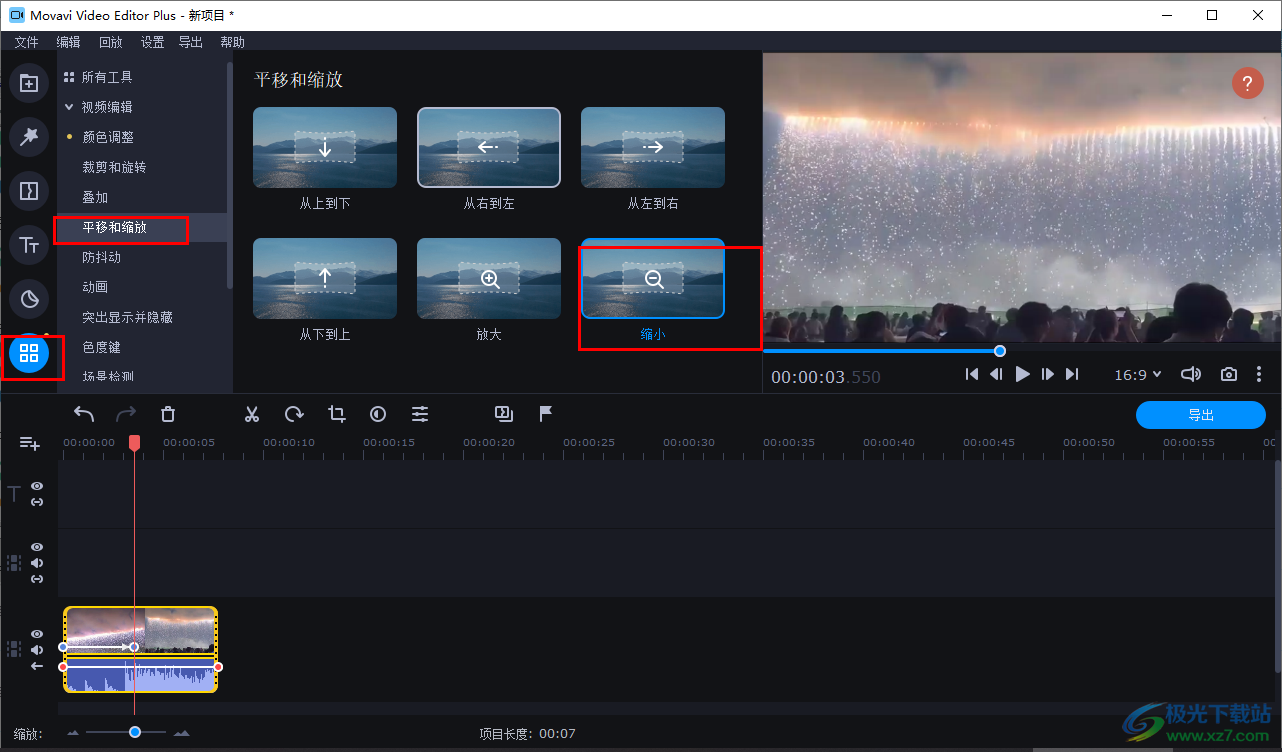Choose 放大 zoom-in preset
Screen dimensions: 1282x752
pos(489,279)
